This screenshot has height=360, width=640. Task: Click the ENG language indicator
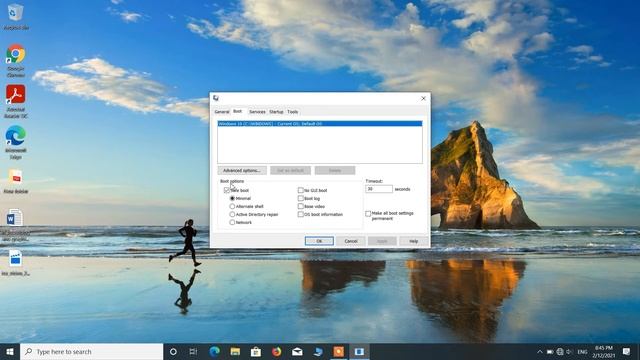tap(582, 352)
